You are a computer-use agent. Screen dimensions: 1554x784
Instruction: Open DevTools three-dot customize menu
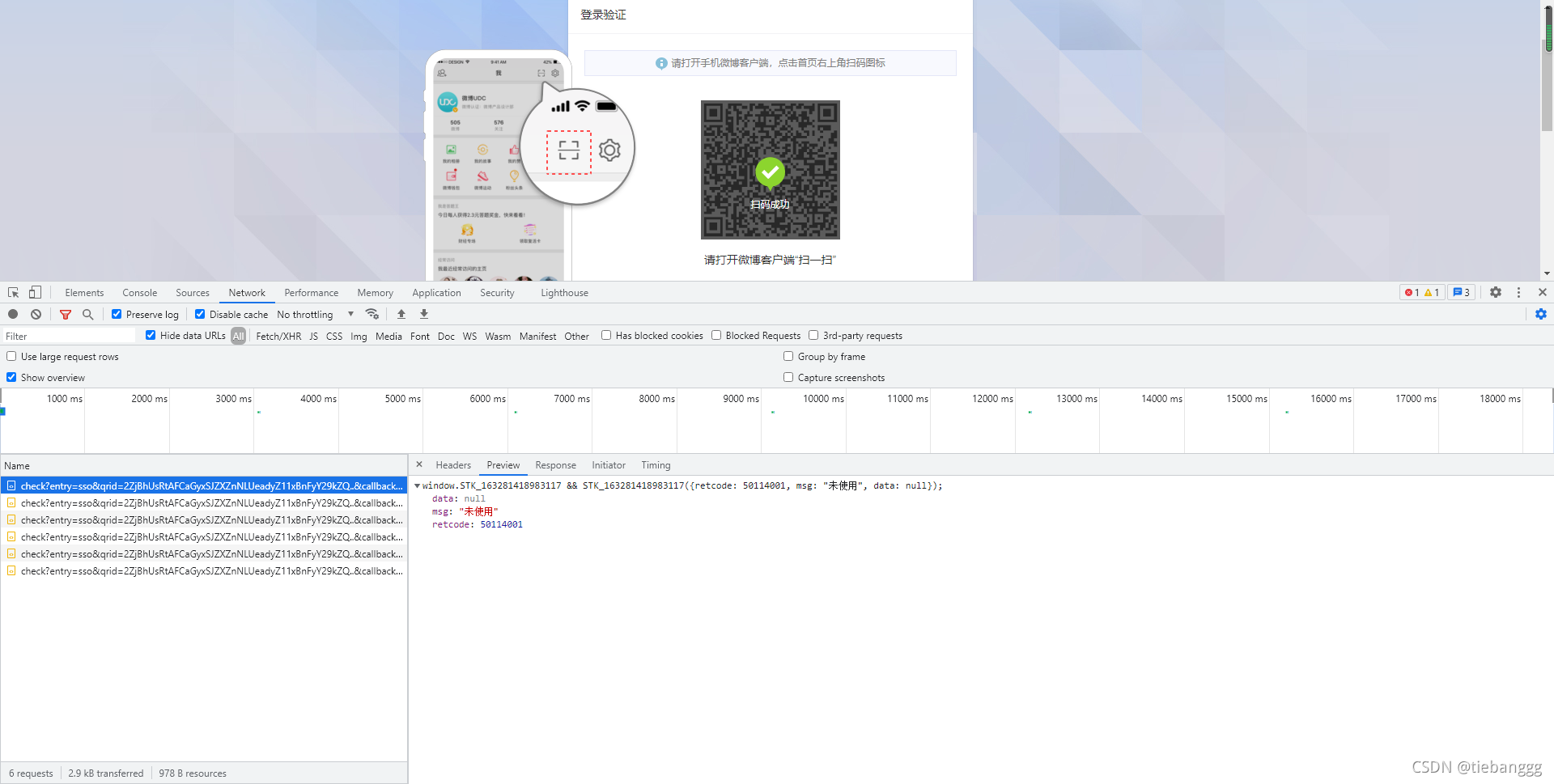tap(1518, 292)
